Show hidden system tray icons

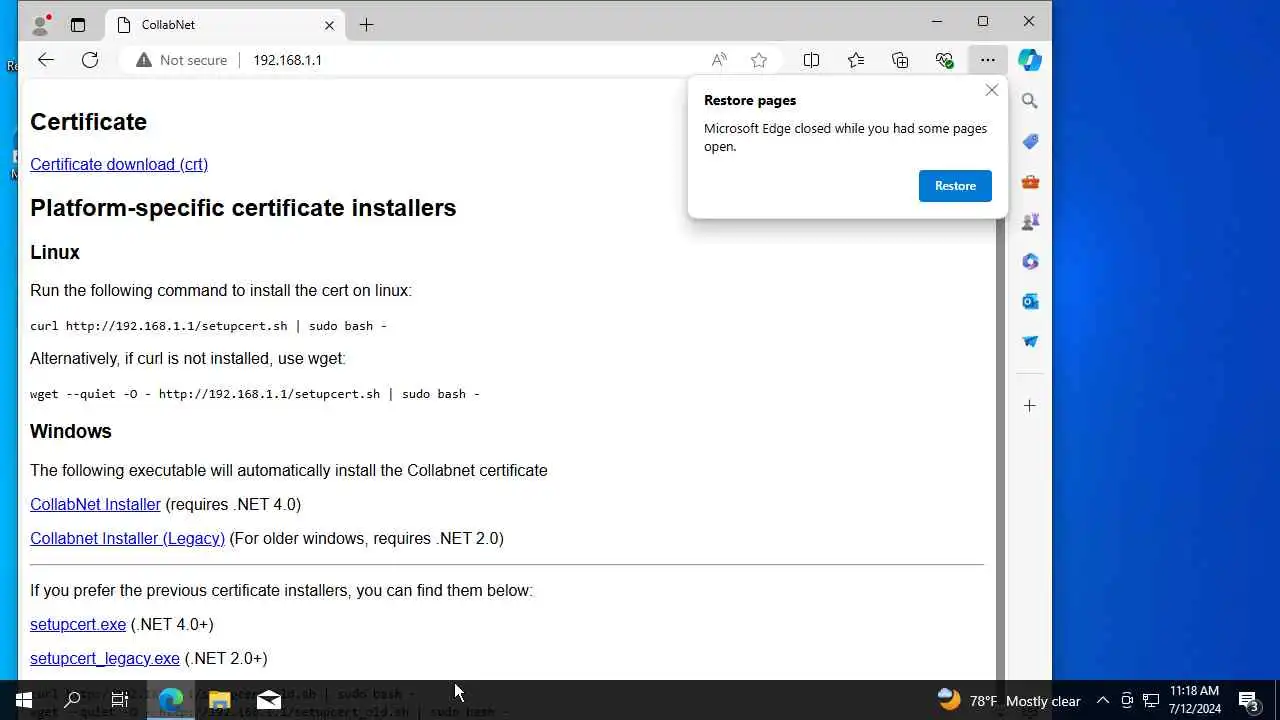click(1103, 700)
